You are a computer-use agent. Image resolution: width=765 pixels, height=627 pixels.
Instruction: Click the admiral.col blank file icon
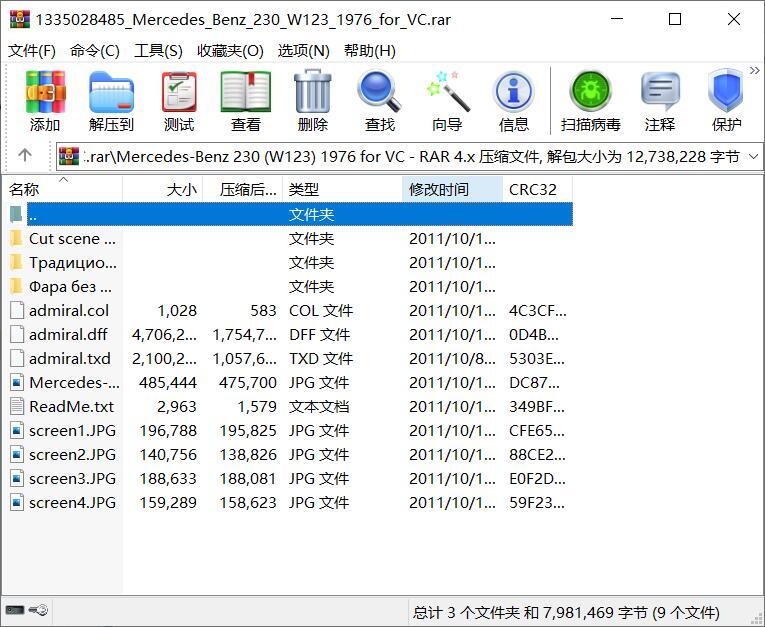point(17,310)
